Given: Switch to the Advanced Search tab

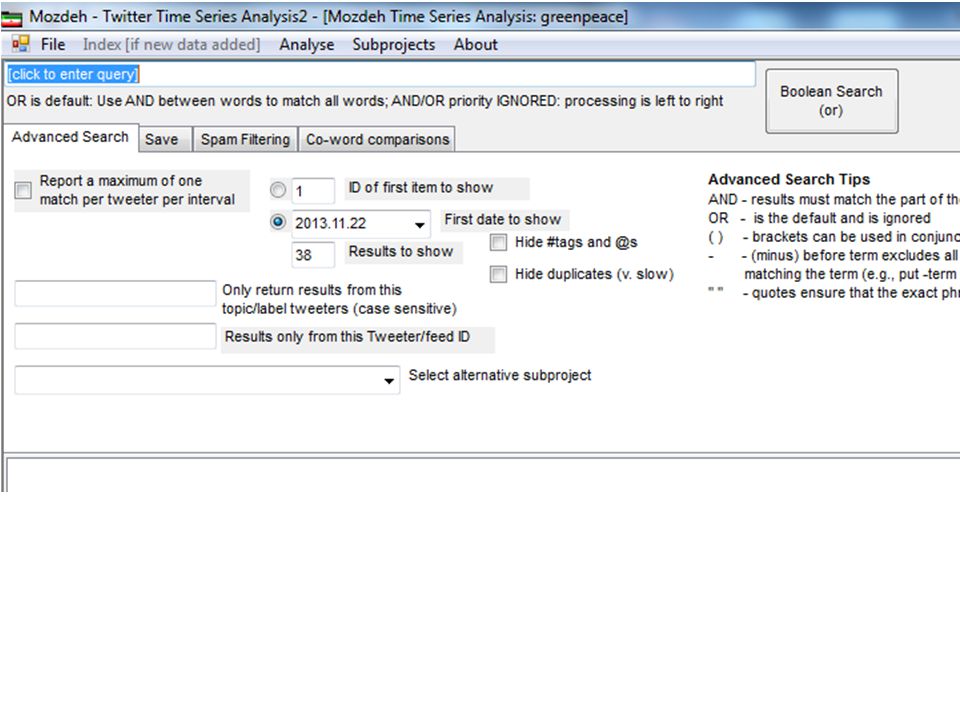Looking at the screenshot, I should [70, 137].
